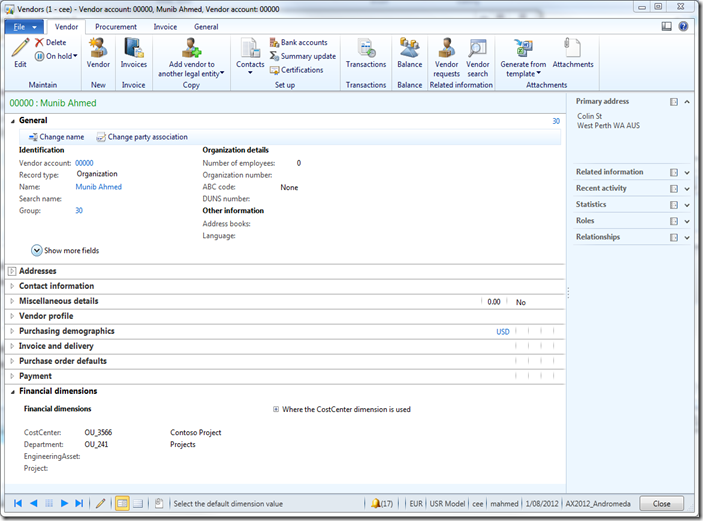Screen dimensions: 703x521
Task: Open vendor account 00000 link
Action: coord(84,163)
